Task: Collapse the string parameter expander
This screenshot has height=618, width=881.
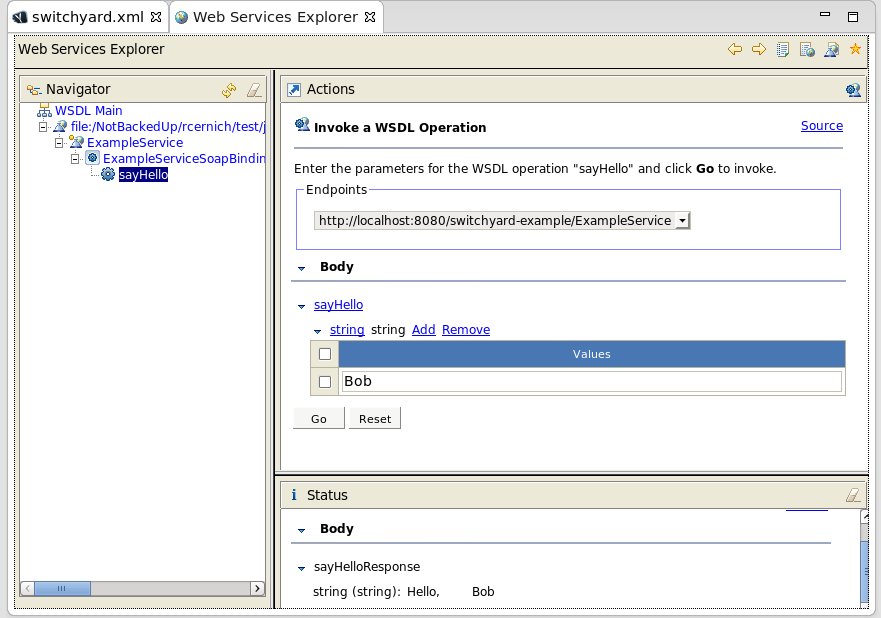Action: click(317, 331)
